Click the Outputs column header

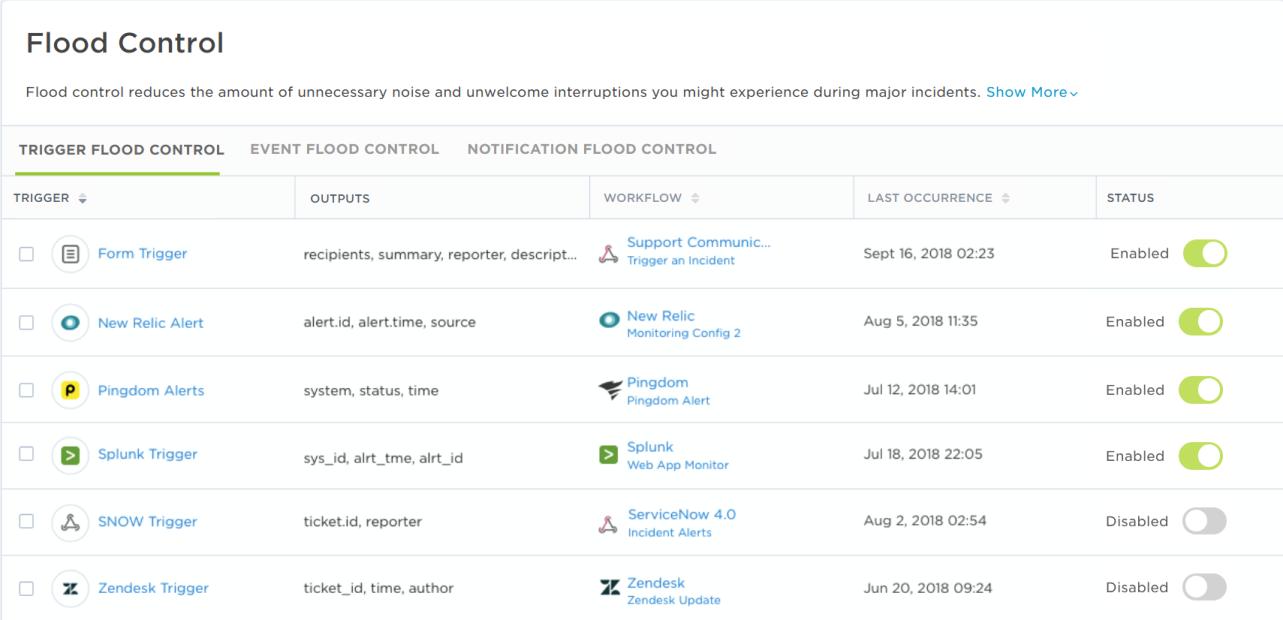340,199
